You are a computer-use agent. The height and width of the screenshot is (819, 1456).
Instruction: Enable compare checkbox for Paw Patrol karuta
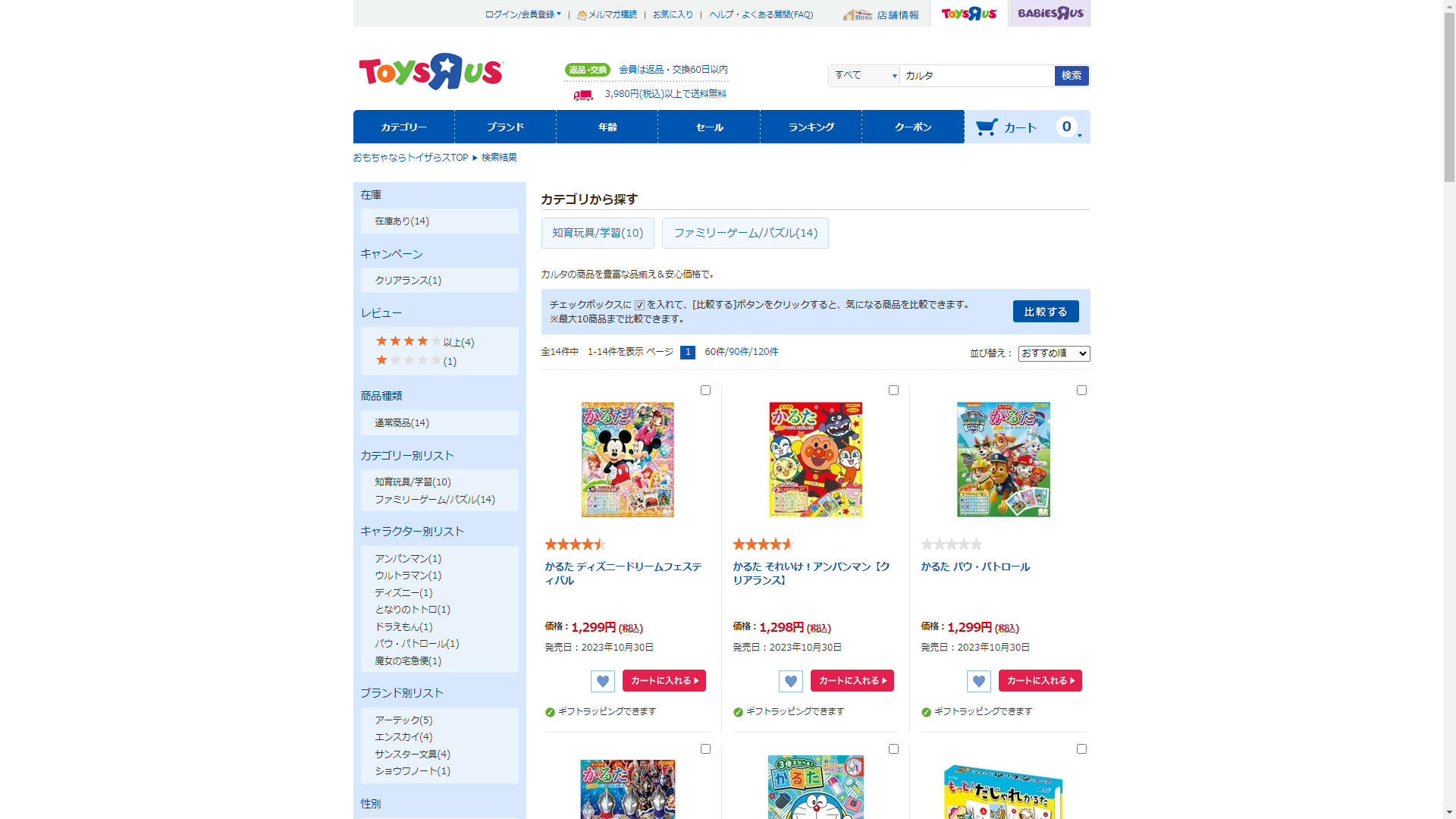1081,390
